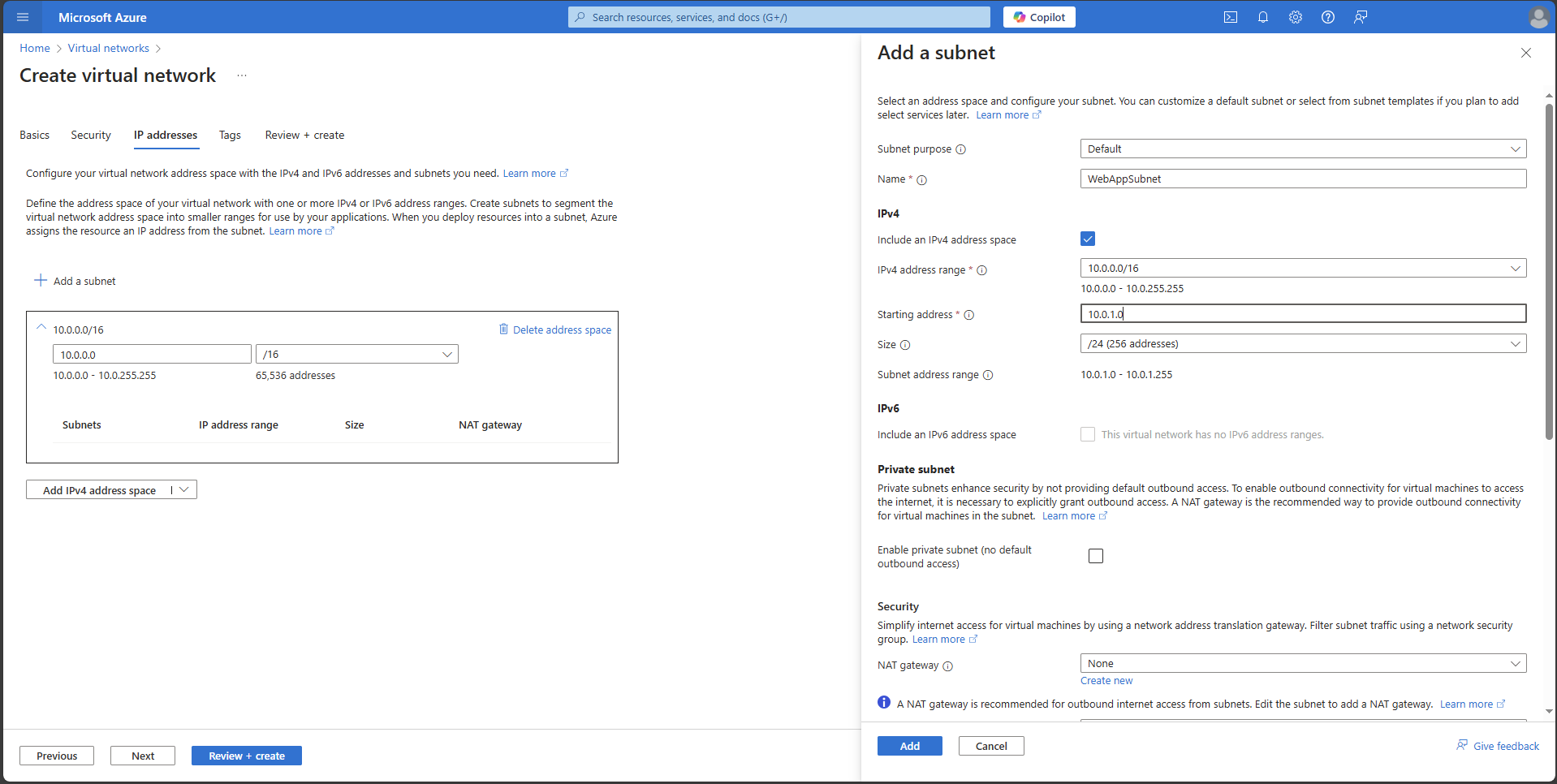
Task: Click the Previous button
Action: click(x=57, y=756)
